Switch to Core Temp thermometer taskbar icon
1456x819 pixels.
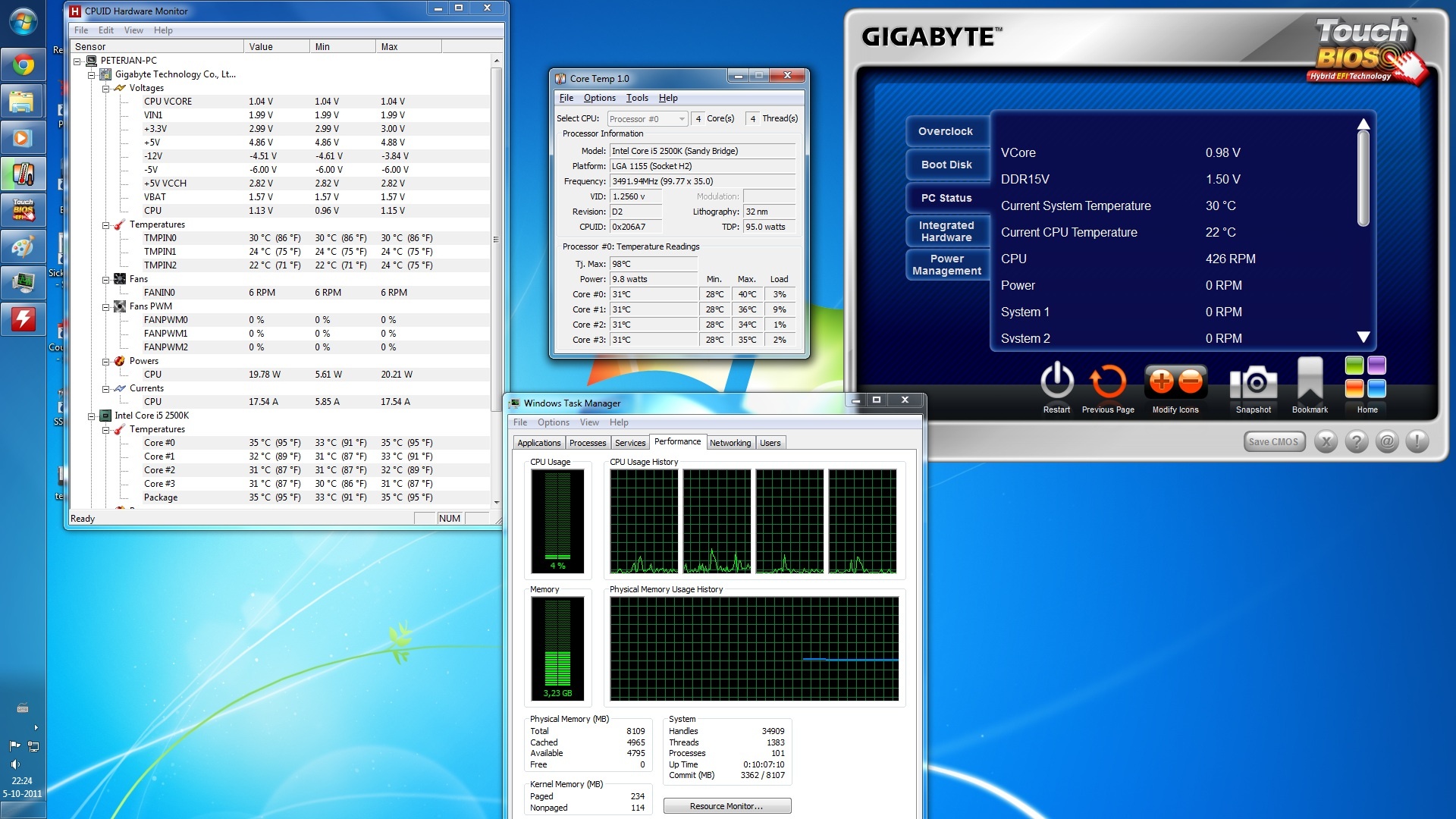(x=23, y=175)
